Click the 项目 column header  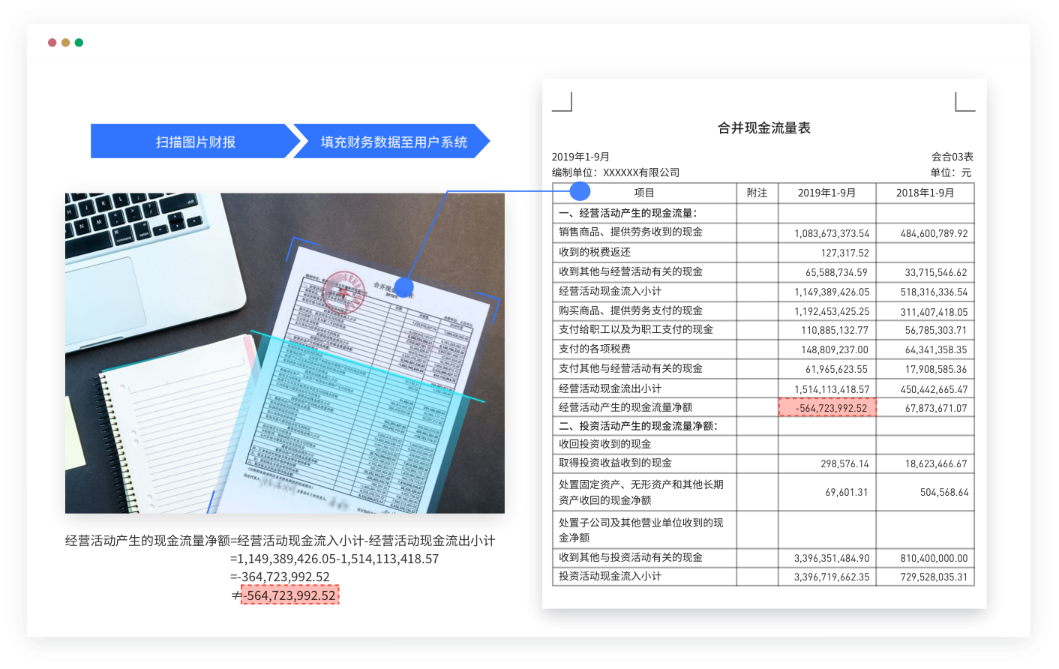[644, 193]
